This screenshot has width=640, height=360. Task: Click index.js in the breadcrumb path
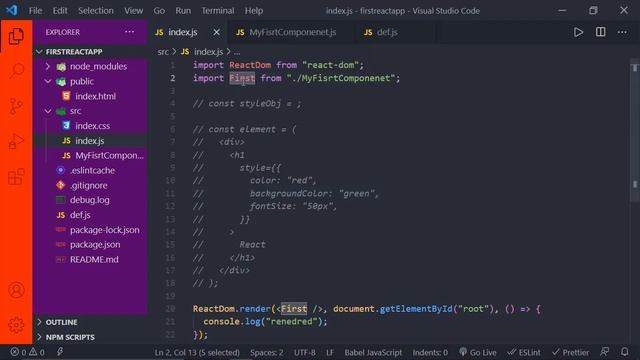pyautogui.click(x=202, y=52)
